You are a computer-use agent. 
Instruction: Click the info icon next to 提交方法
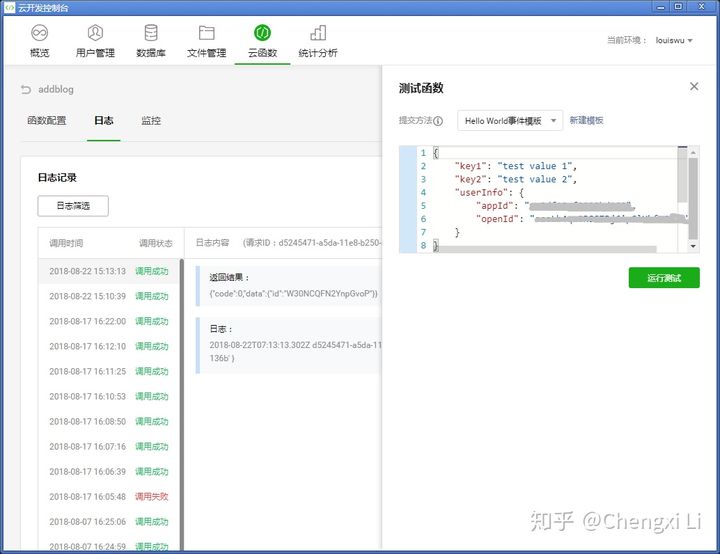tap(438, 121)
